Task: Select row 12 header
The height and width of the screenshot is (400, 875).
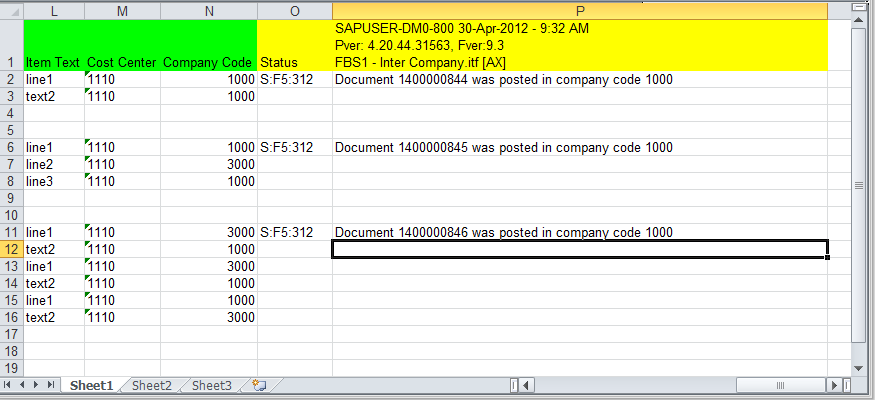Action: click(x=11, y=249)
